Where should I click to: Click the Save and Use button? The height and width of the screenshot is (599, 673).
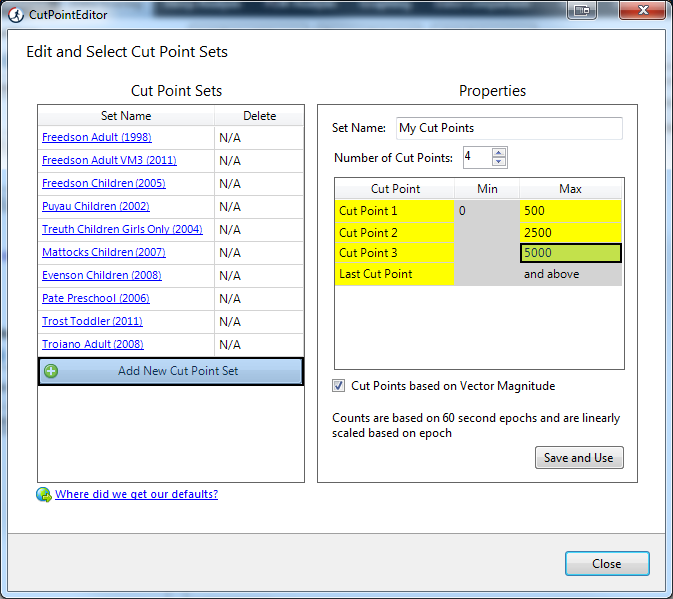pyautogui.click(x=579, y=458)
